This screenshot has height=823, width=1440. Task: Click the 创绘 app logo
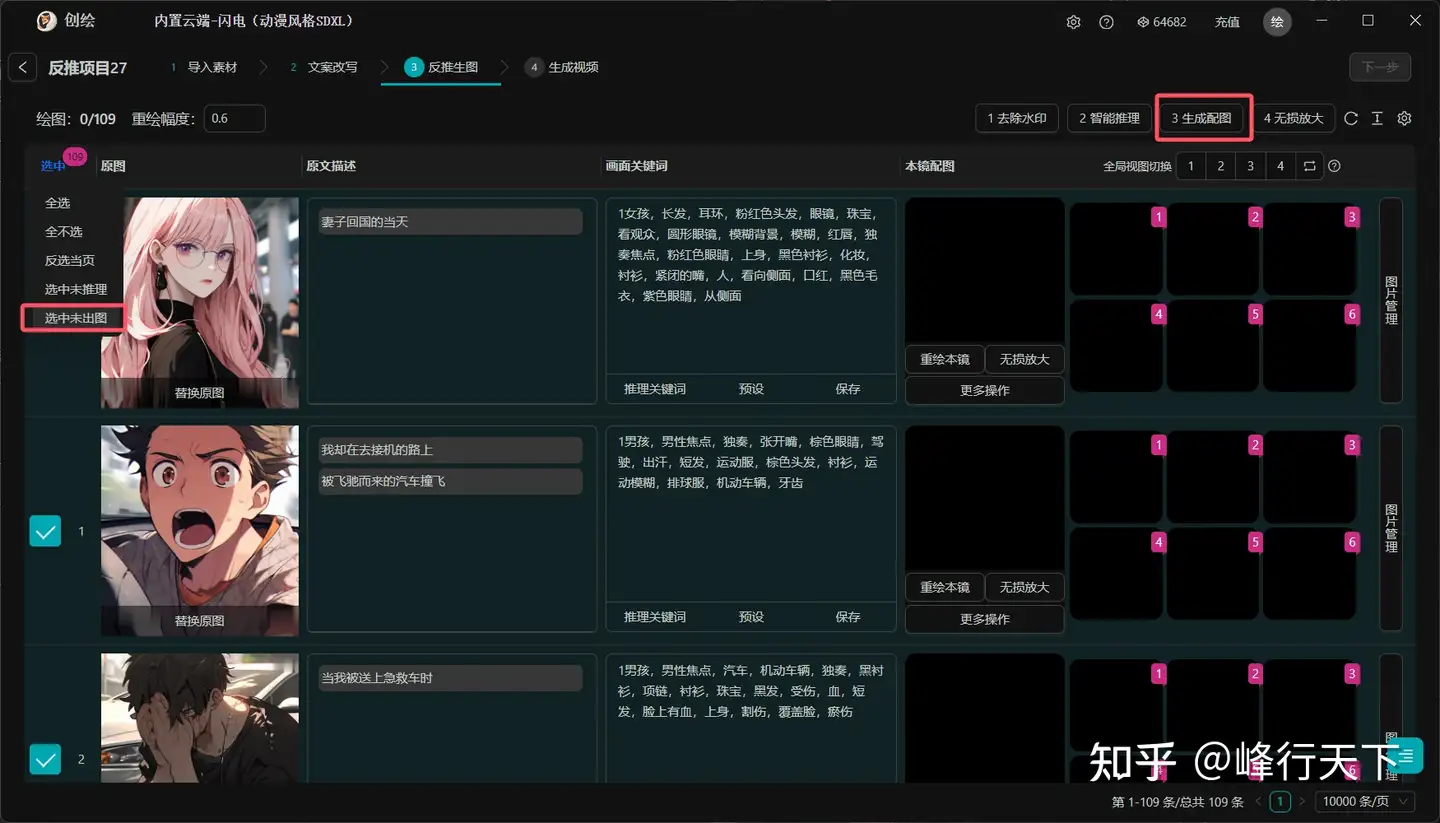[x=46, y=21]
